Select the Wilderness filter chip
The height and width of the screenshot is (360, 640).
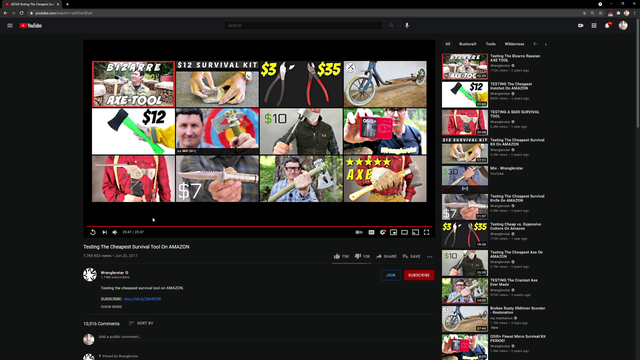[514, 44]
